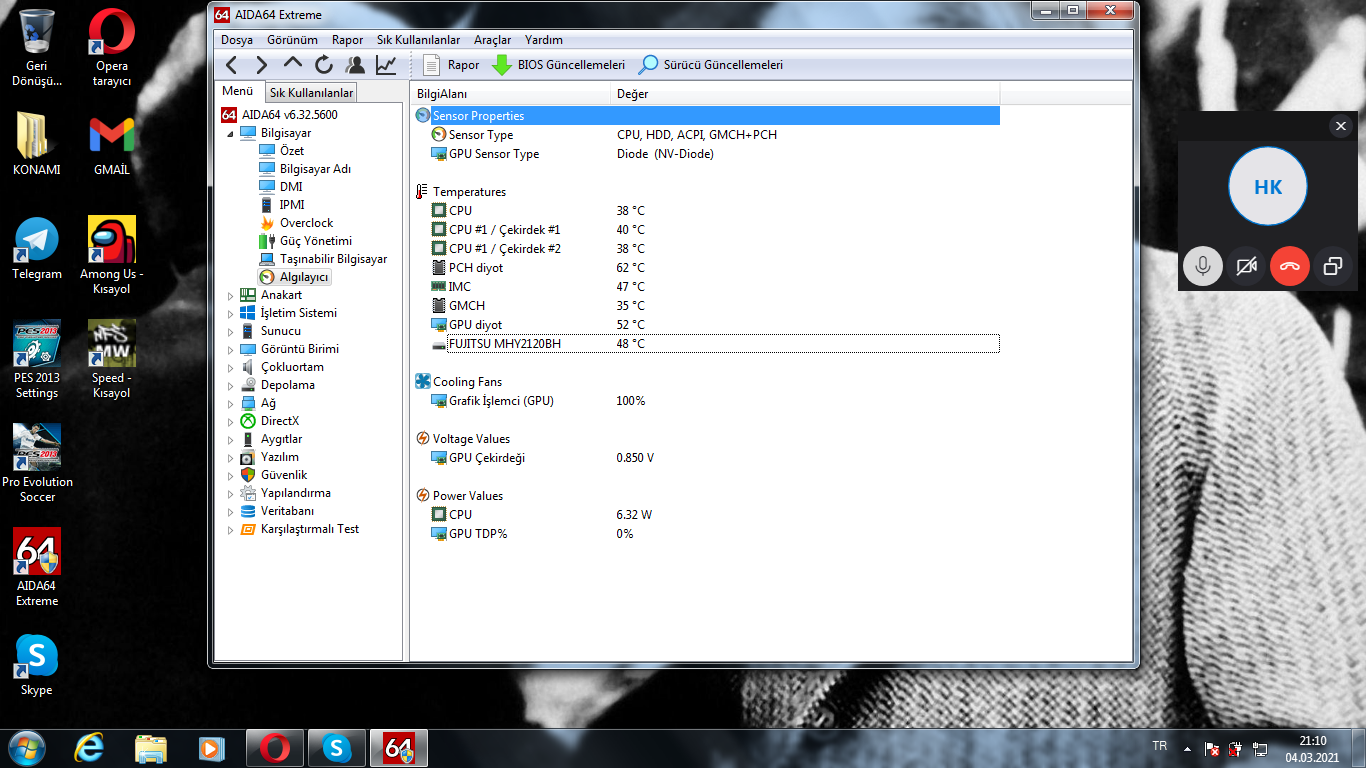Select Karşılaştırmalı Test in the tree

coord(310,529)
